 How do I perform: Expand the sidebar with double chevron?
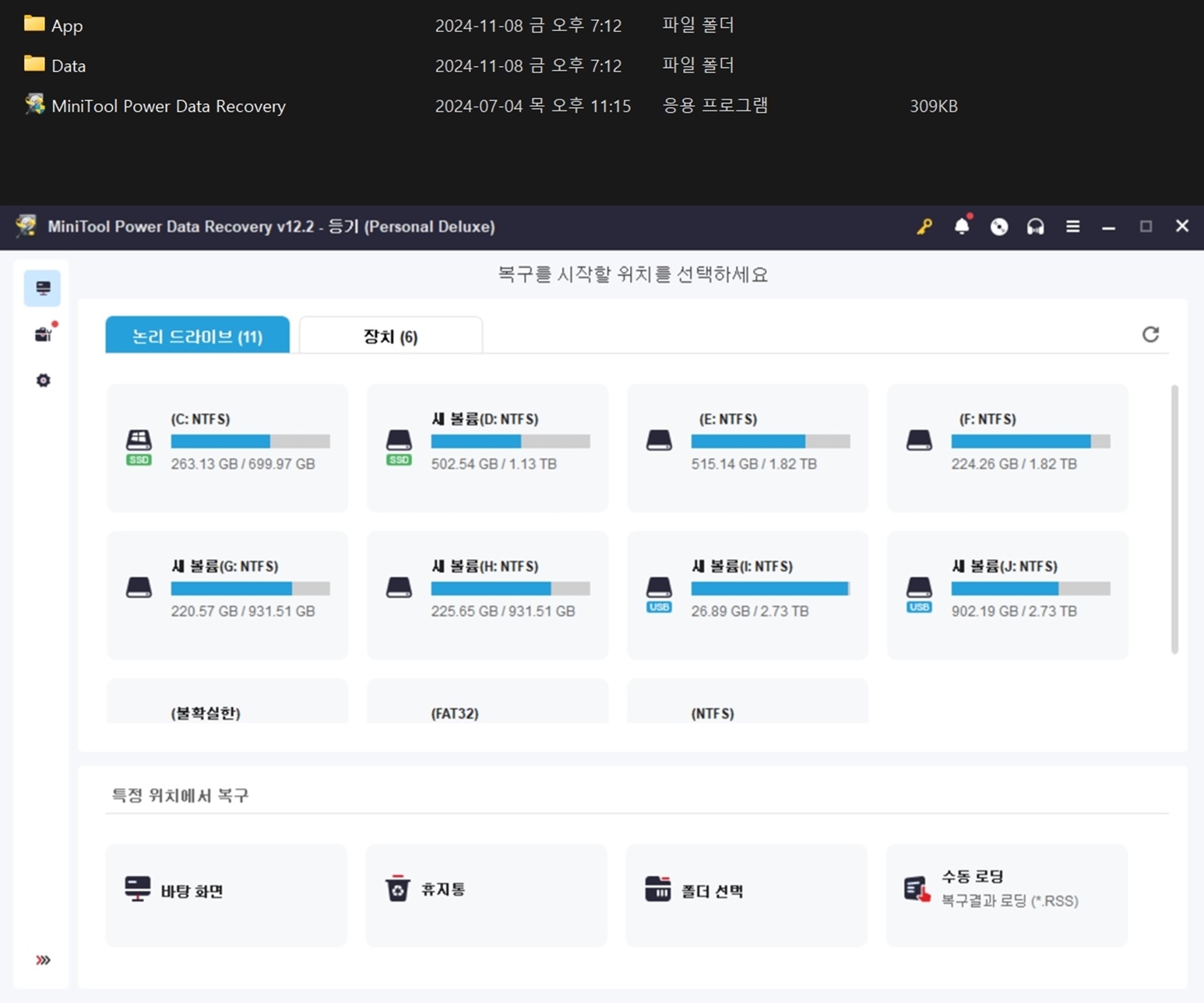[x=44, y=959]
